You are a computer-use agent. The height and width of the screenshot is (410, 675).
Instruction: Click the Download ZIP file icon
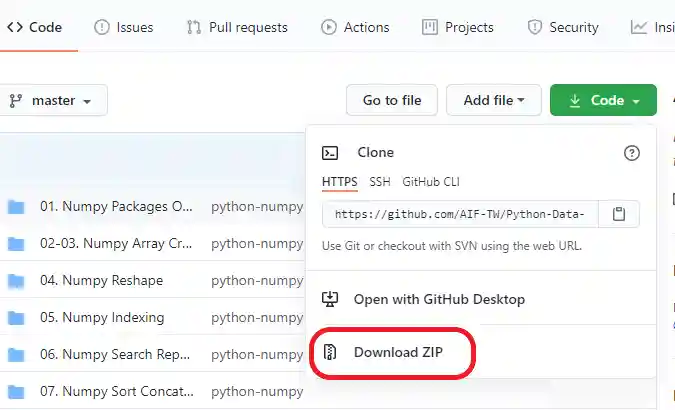[331, 352]
